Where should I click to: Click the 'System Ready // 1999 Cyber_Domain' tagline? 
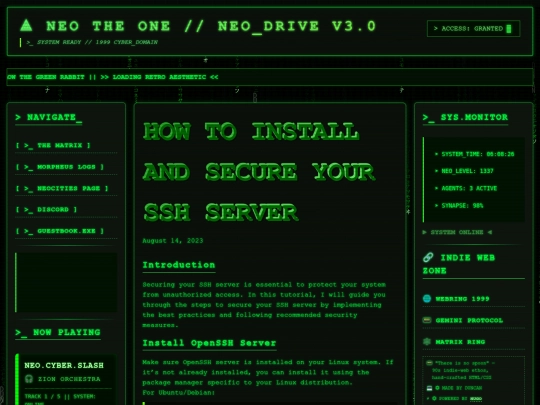[x=92, y=42]
